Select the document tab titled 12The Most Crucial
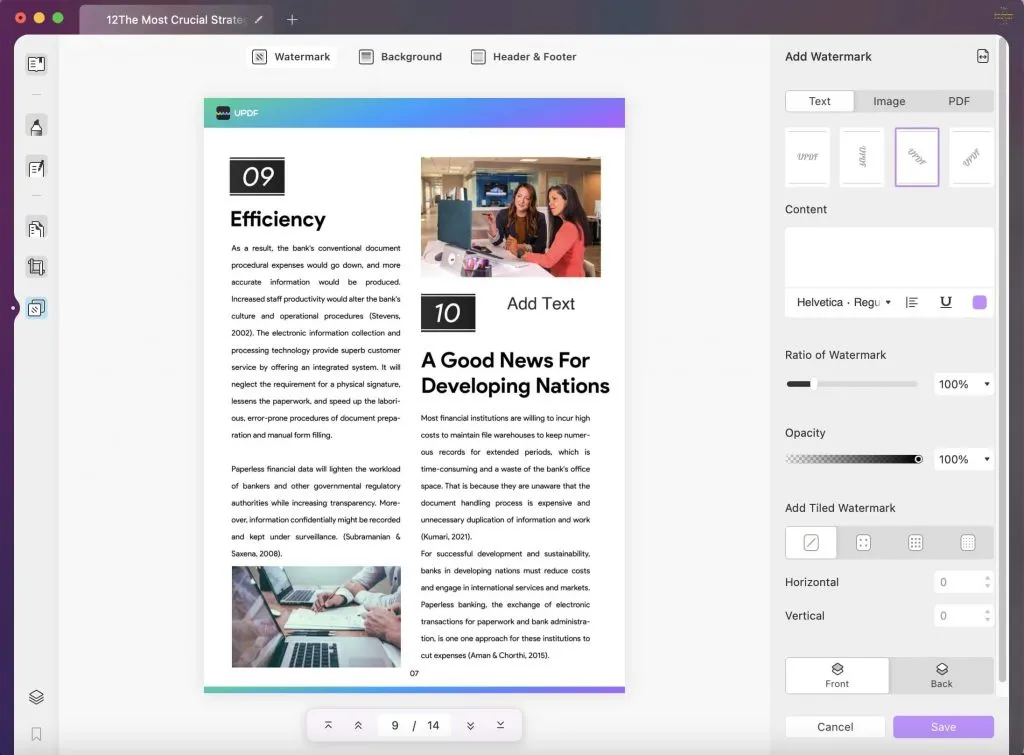The height and width of the screenshot is (755, 1024). coord(175,20)
